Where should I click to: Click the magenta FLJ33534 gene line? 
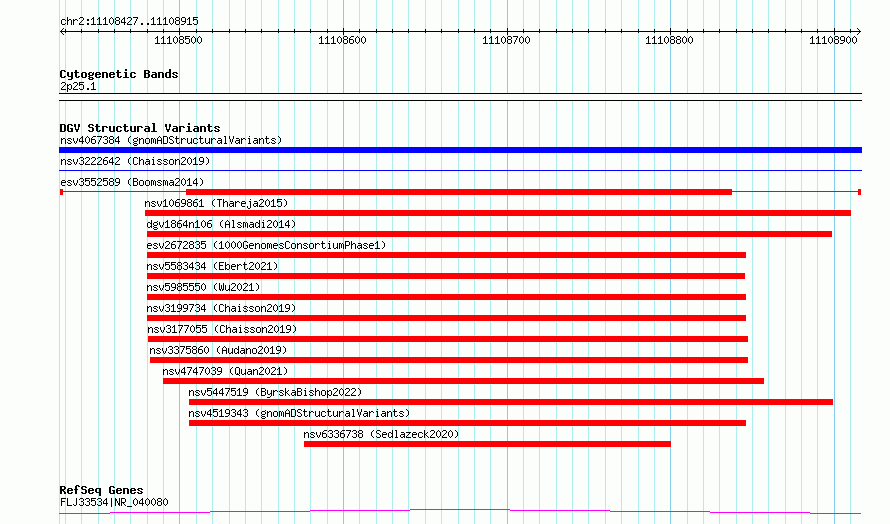click(x=460, y=512)
